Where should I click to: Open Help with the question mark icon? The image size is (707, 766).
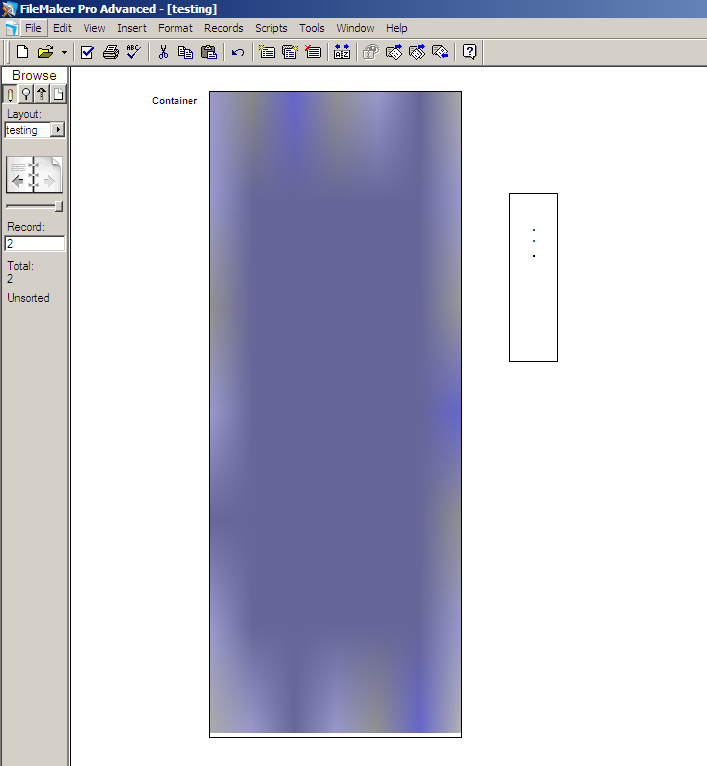[469, 52]
